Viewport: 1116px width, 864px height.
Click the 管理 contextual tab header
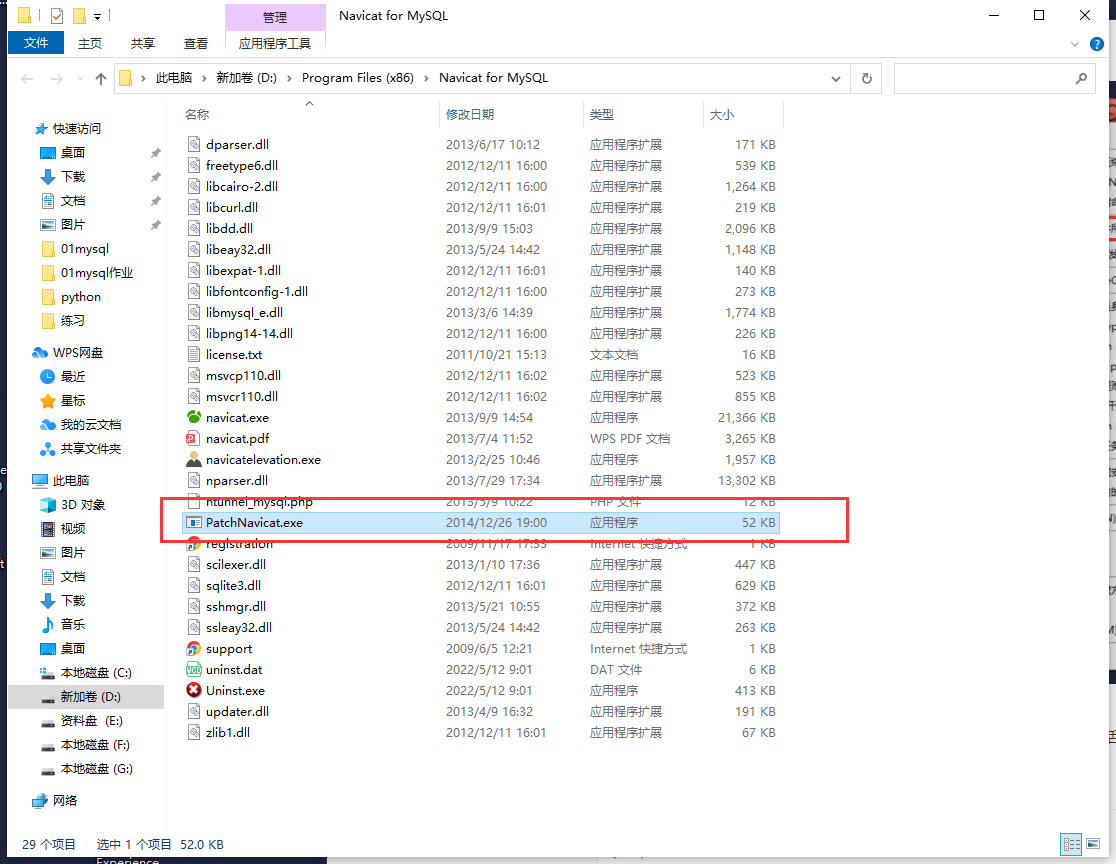point(275,17)
